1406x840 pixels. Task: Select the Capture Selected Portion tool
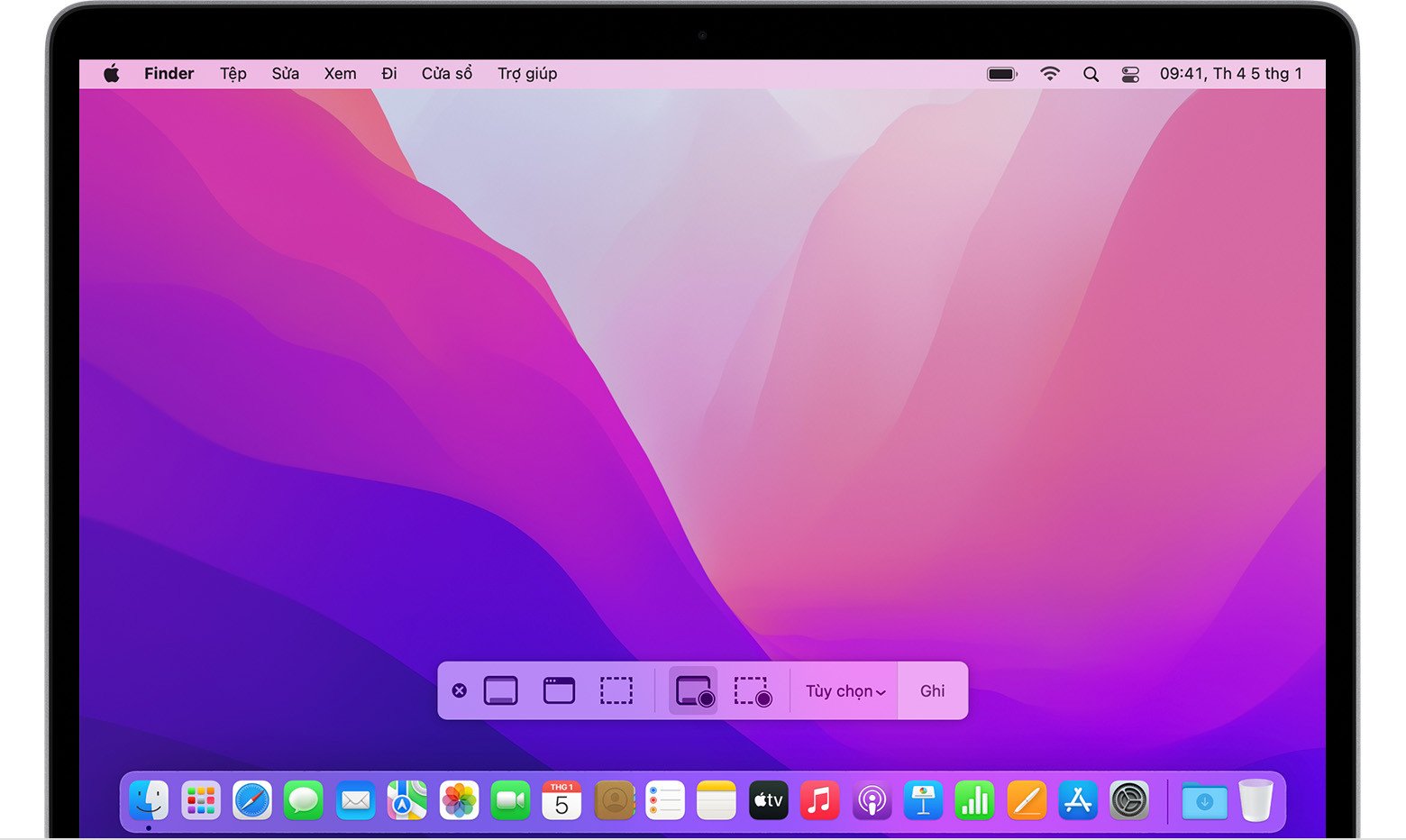616,690
